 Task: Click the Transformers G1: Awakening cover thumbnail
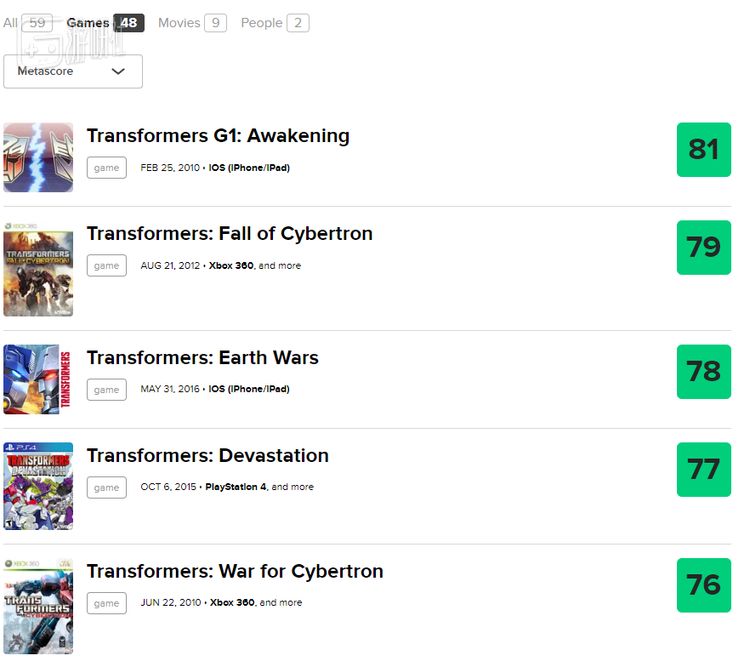coord(38,157)
